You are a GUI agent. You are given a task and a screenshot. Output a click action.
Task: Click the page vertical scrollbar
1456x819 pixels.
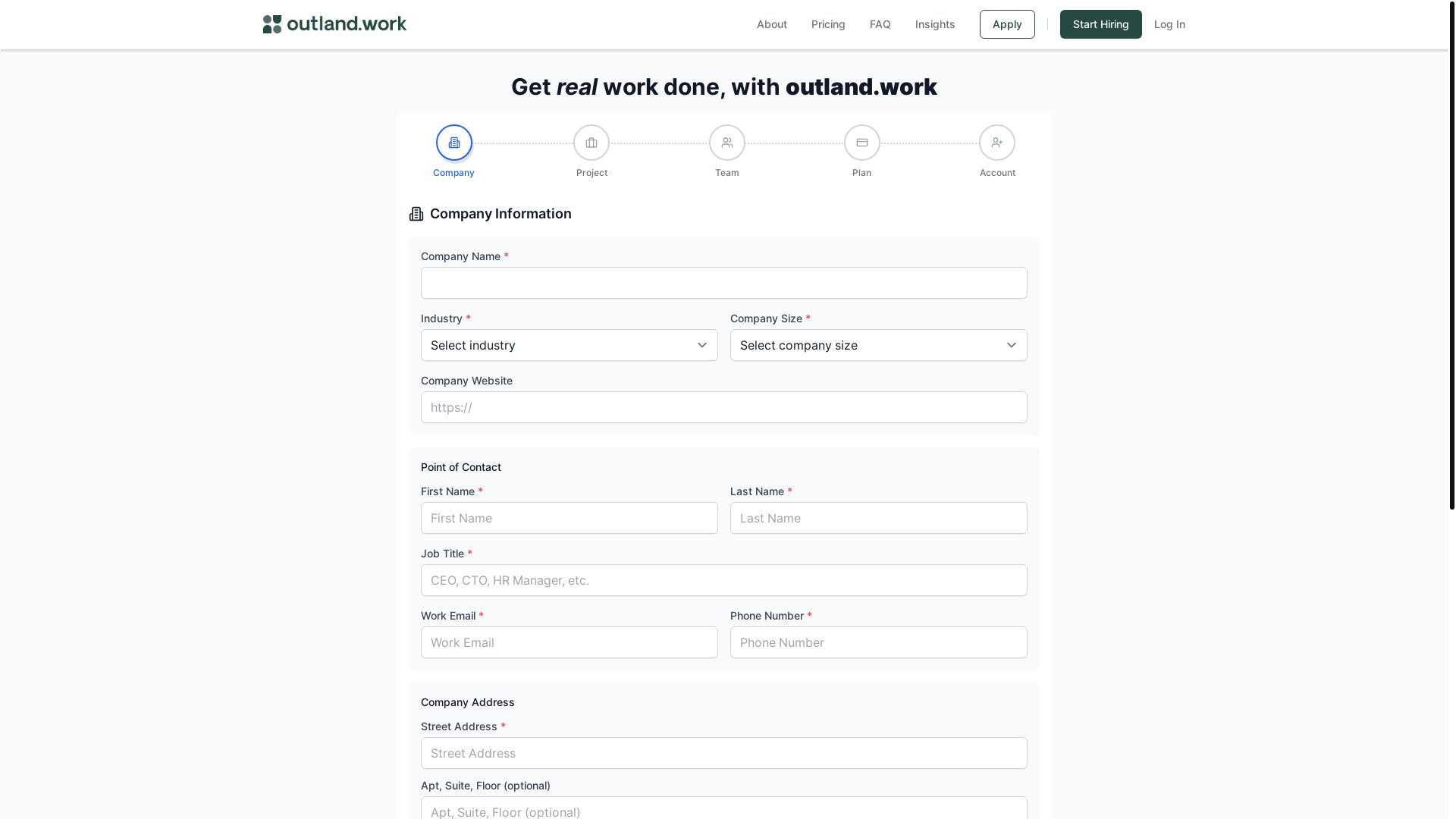[x=1452, y=255]
